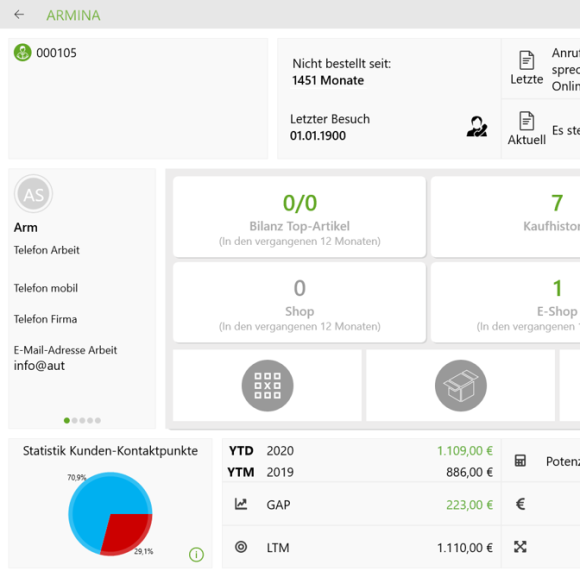Open the Shop tile showing 0
The height and width of the screenshot is (571, 580).
299,302
